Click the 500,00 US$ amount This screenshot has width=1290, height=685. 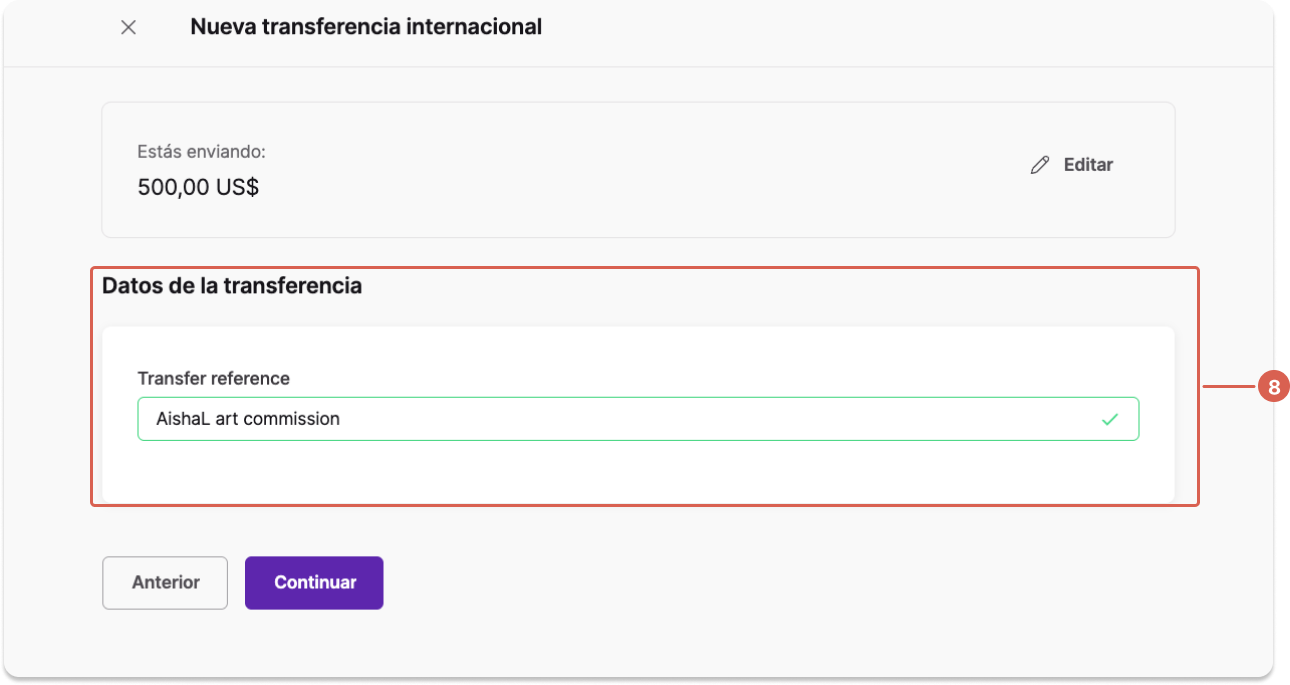click(198, 187)
